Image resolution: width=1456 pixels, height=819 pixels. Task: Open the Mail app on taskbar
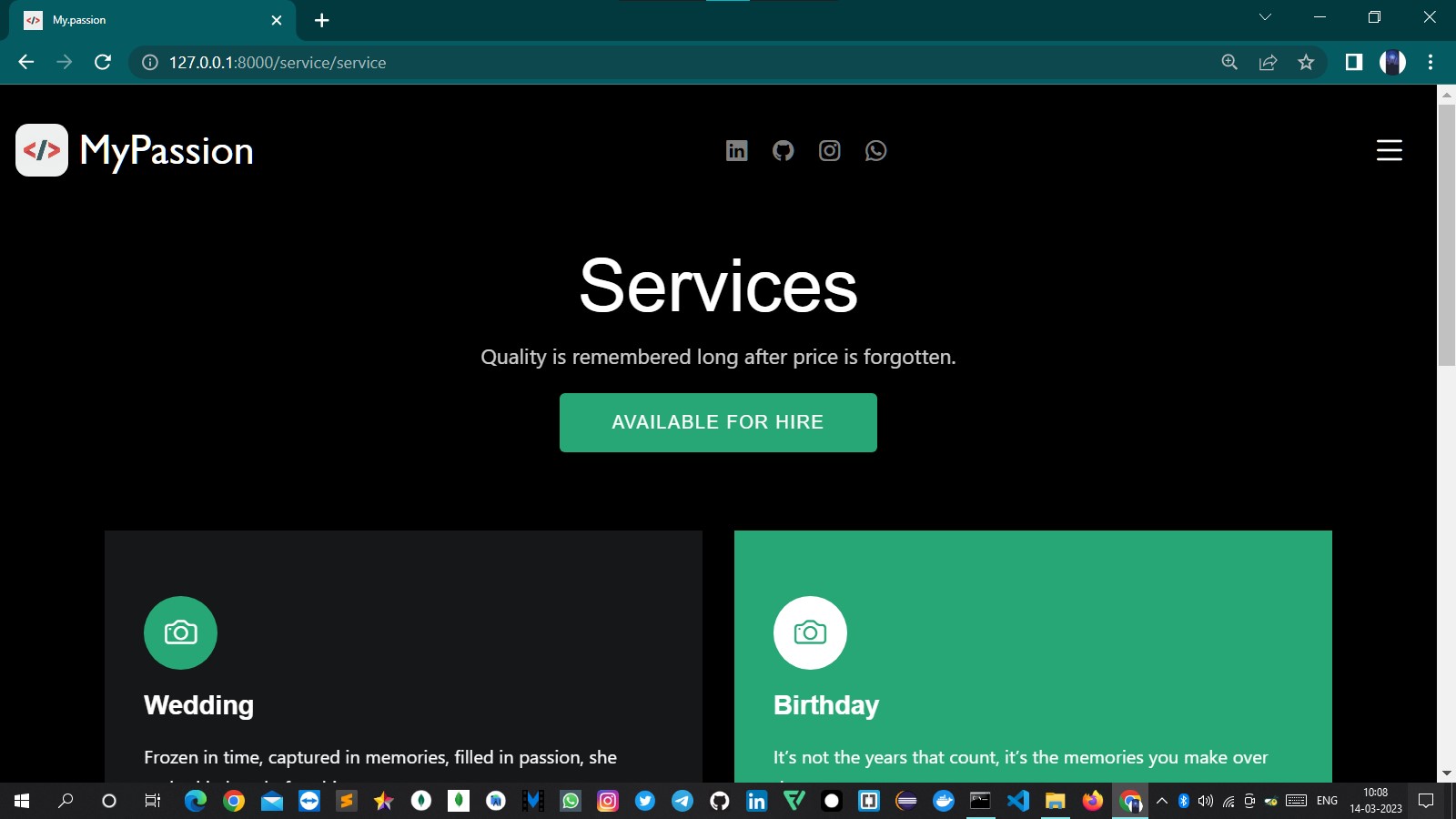coord(271,801)
